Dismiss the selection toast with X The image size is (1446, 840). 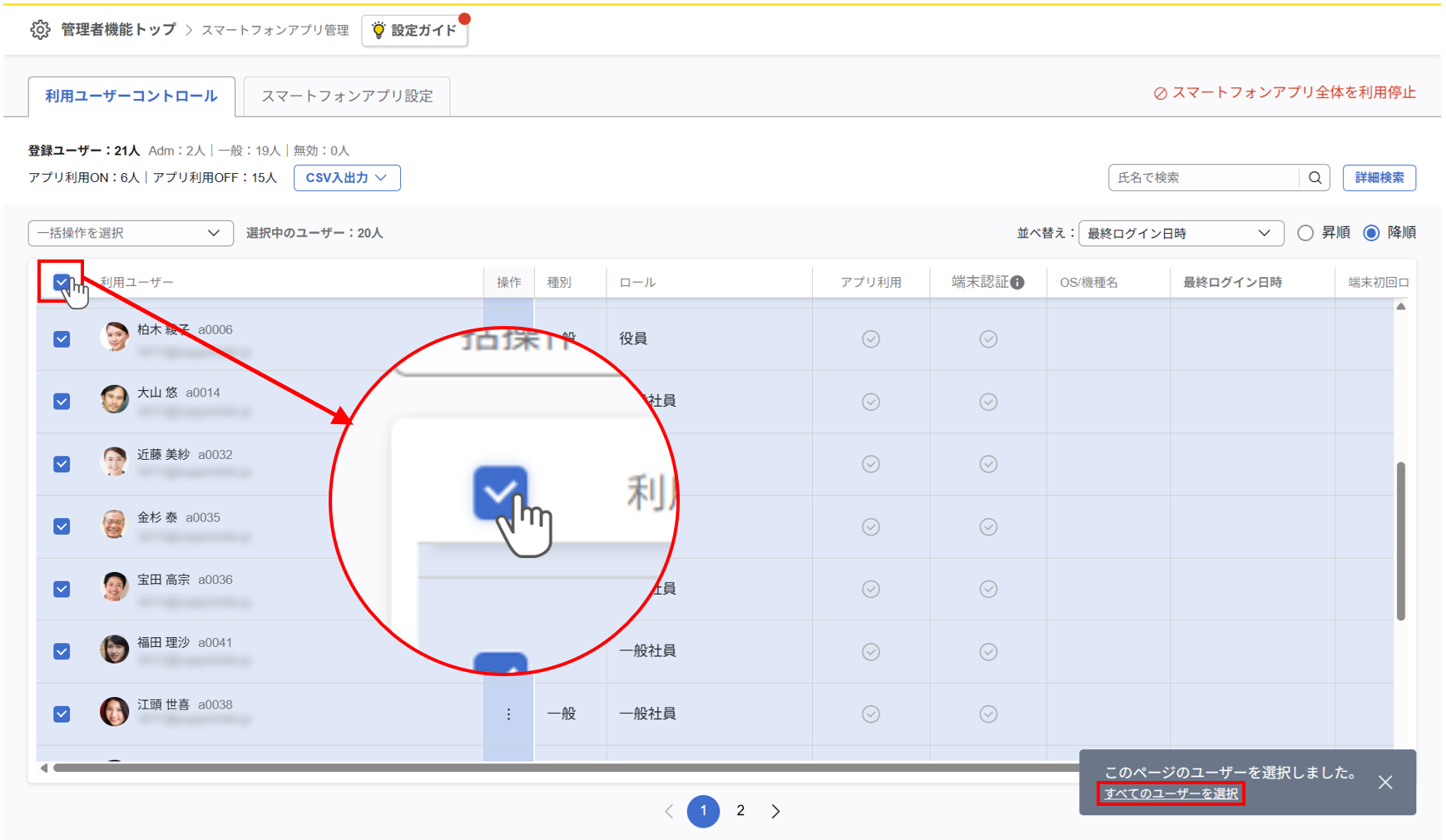[1385, 783]
